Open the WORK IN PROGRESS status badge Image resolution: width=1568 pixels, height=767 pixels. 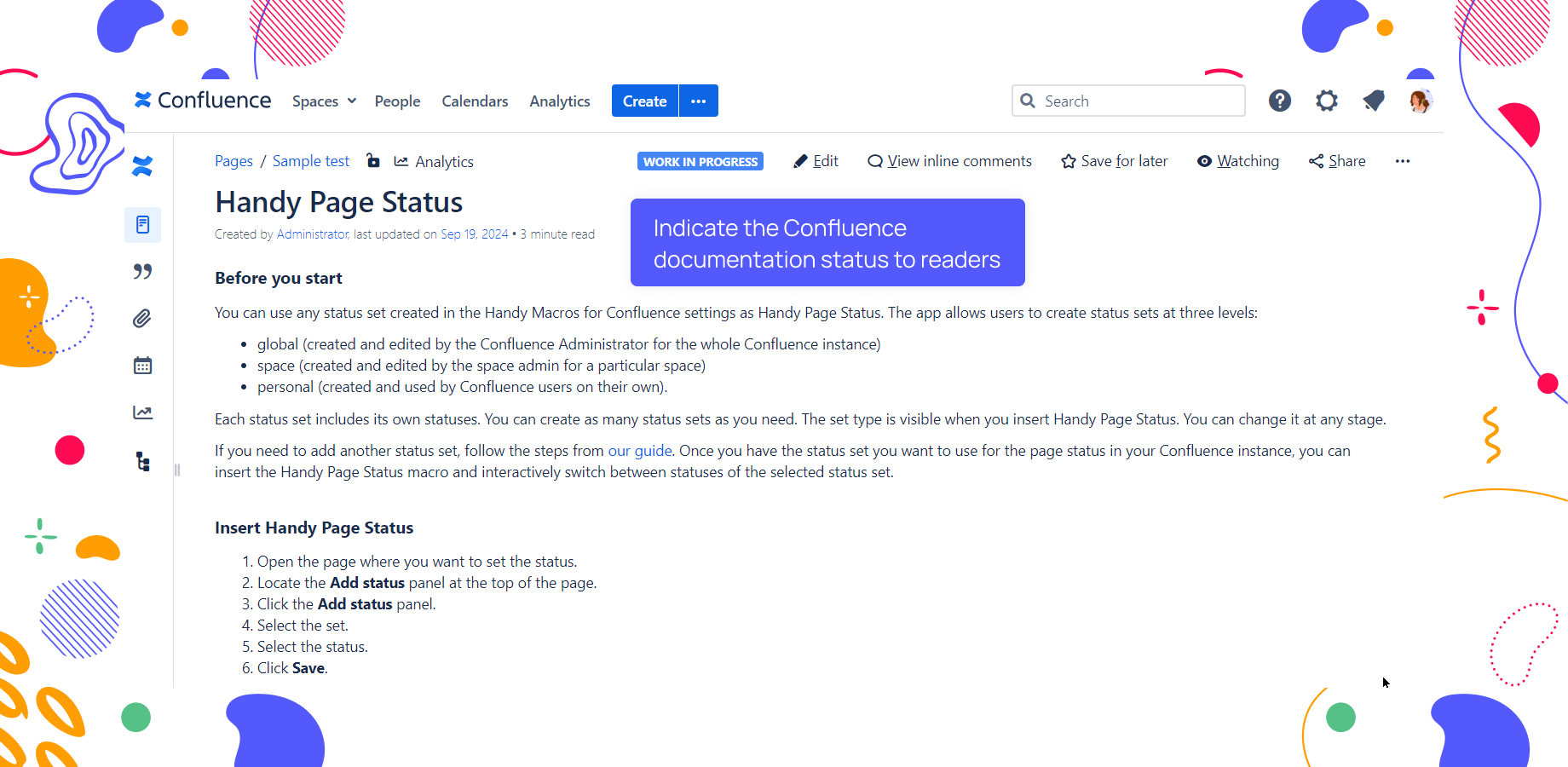tap(700, 161)
